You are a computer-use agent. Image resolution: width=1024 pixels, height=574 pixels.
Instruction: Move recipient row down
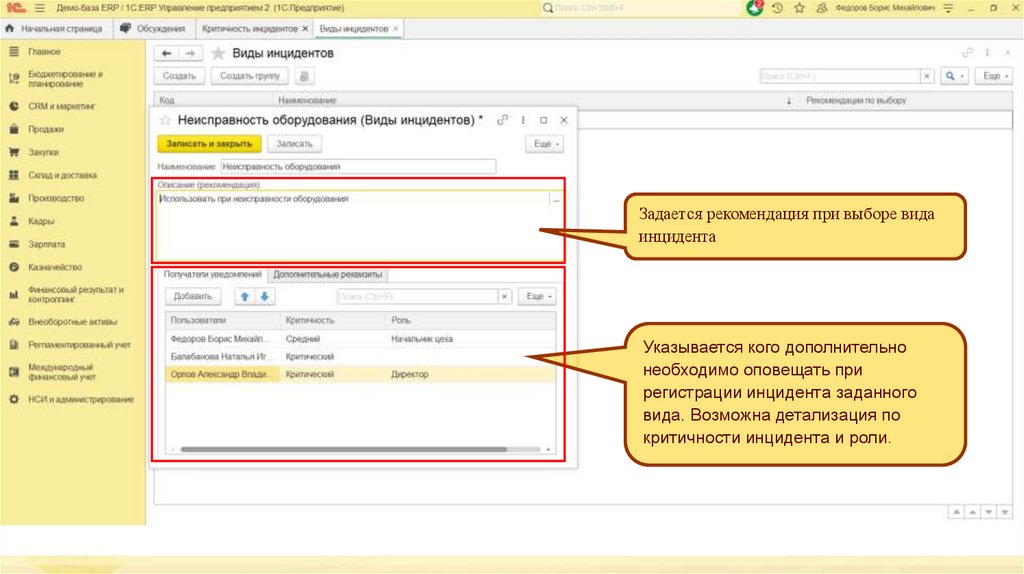[x=264, y=296]
